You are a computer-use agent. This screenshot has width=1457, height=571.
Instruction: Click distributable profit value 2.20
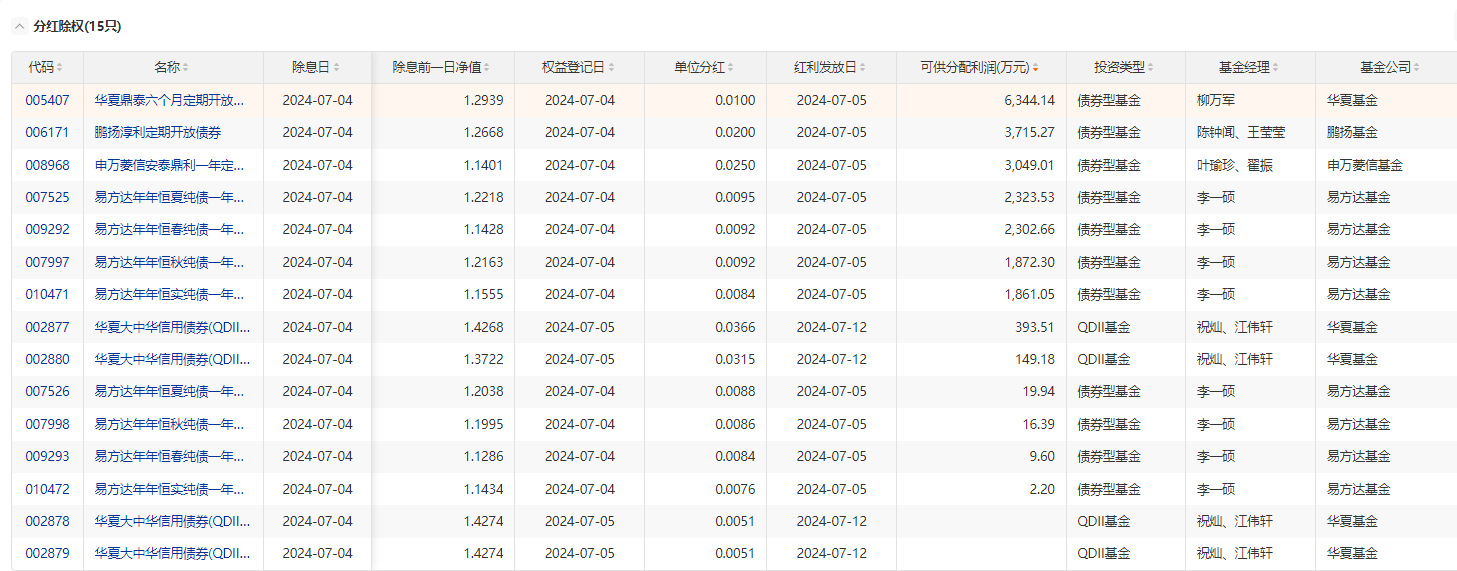pos(1042,489)
